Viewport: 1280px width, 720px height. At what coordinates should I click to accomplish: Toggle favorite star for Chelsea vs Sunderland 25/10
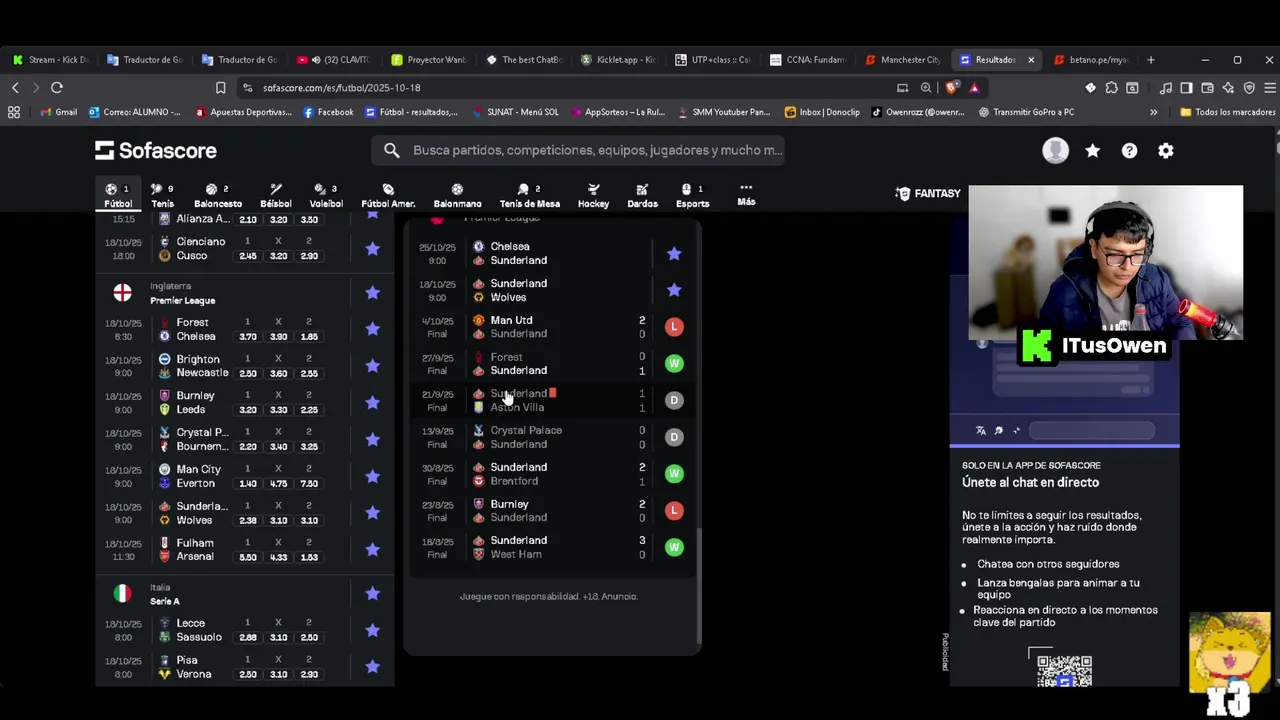pos(674,254)
